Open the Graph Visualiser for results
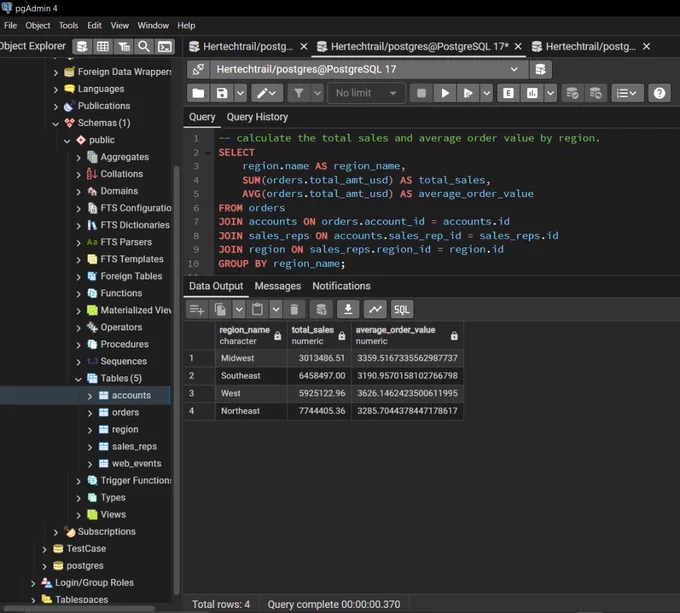The height and width of the screenshot is (613, 680). [375, 310]
